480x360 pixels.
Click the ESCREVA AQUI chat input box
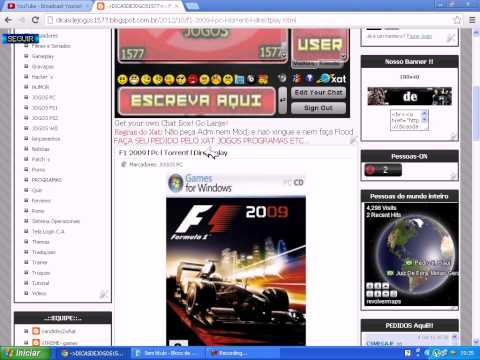197,101
